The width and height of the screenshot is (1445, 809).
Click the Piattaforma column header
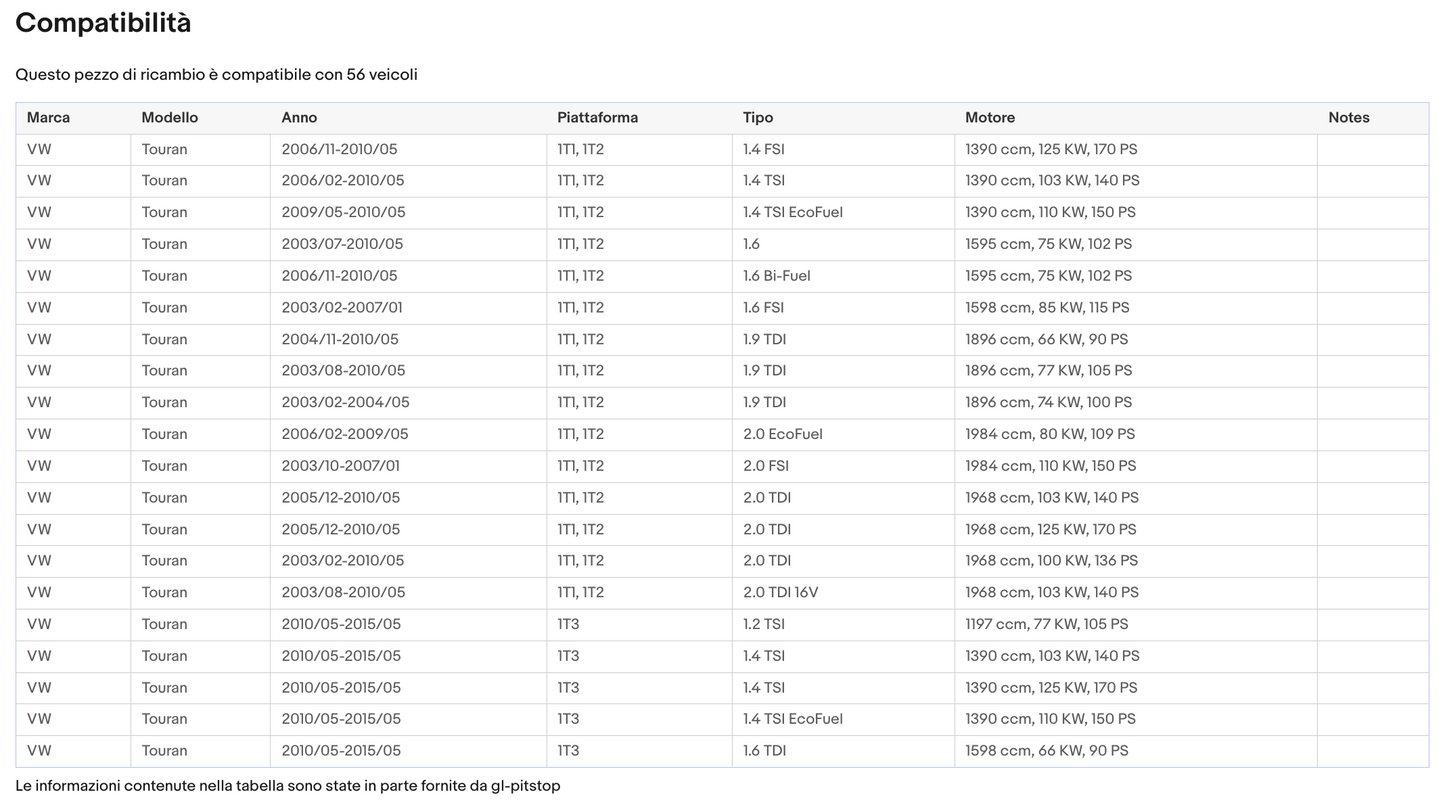(597, 118)
